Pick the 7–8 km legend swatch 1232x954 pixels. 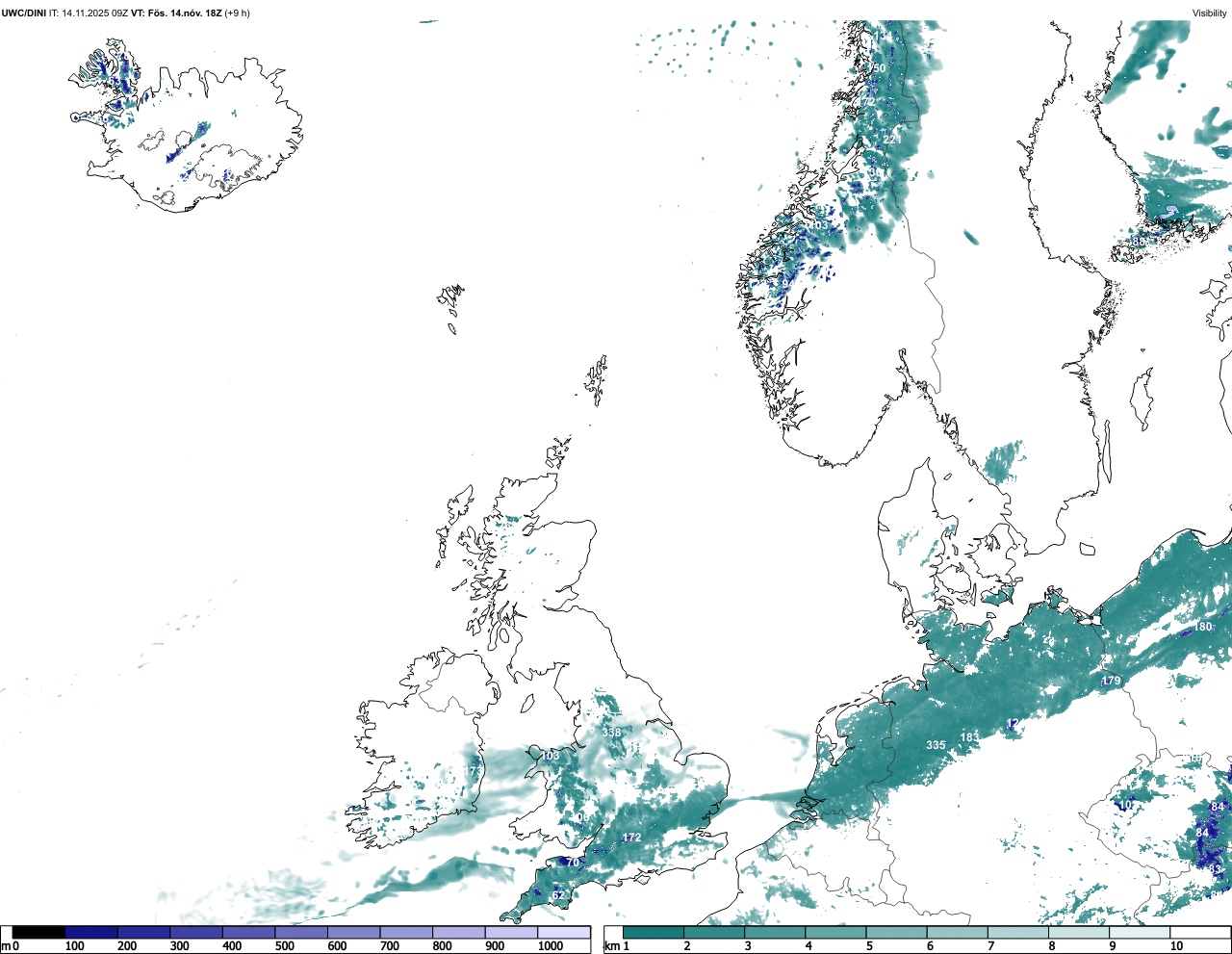(x=1018, y=932)
